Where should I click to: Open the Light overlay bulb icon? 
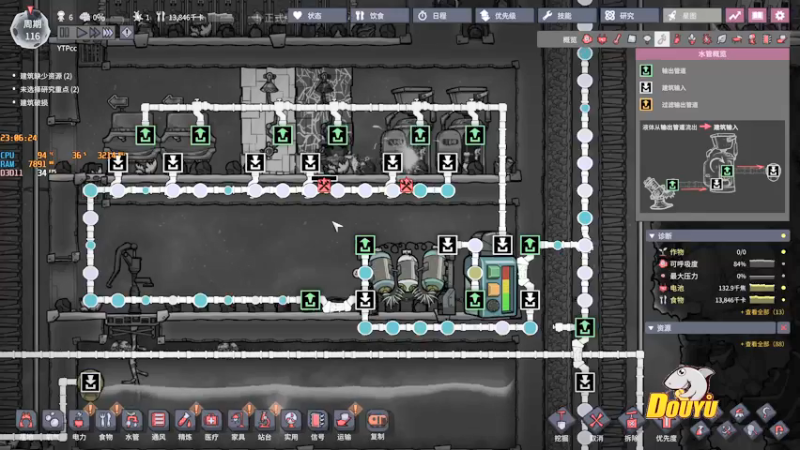[x=647, y=39]
